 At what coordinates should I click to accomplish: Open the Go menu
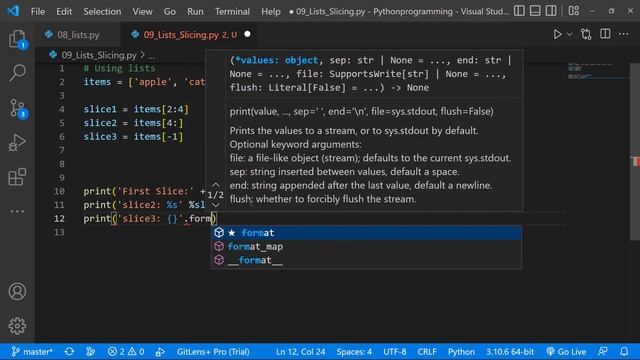170,11
